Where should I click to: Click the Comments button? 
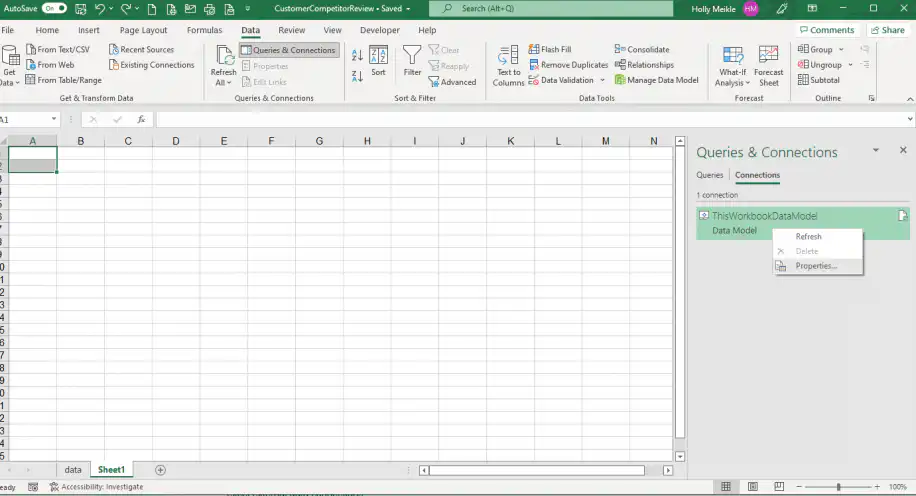point(827,30)
